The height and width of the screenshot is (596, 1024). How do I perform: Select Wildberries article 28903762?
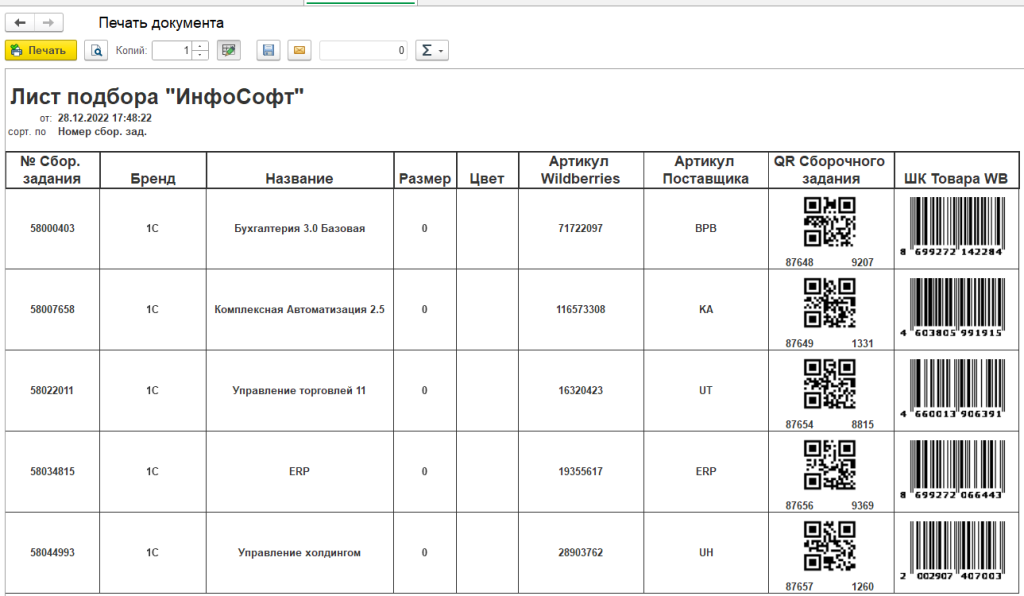tap(581, 552)
